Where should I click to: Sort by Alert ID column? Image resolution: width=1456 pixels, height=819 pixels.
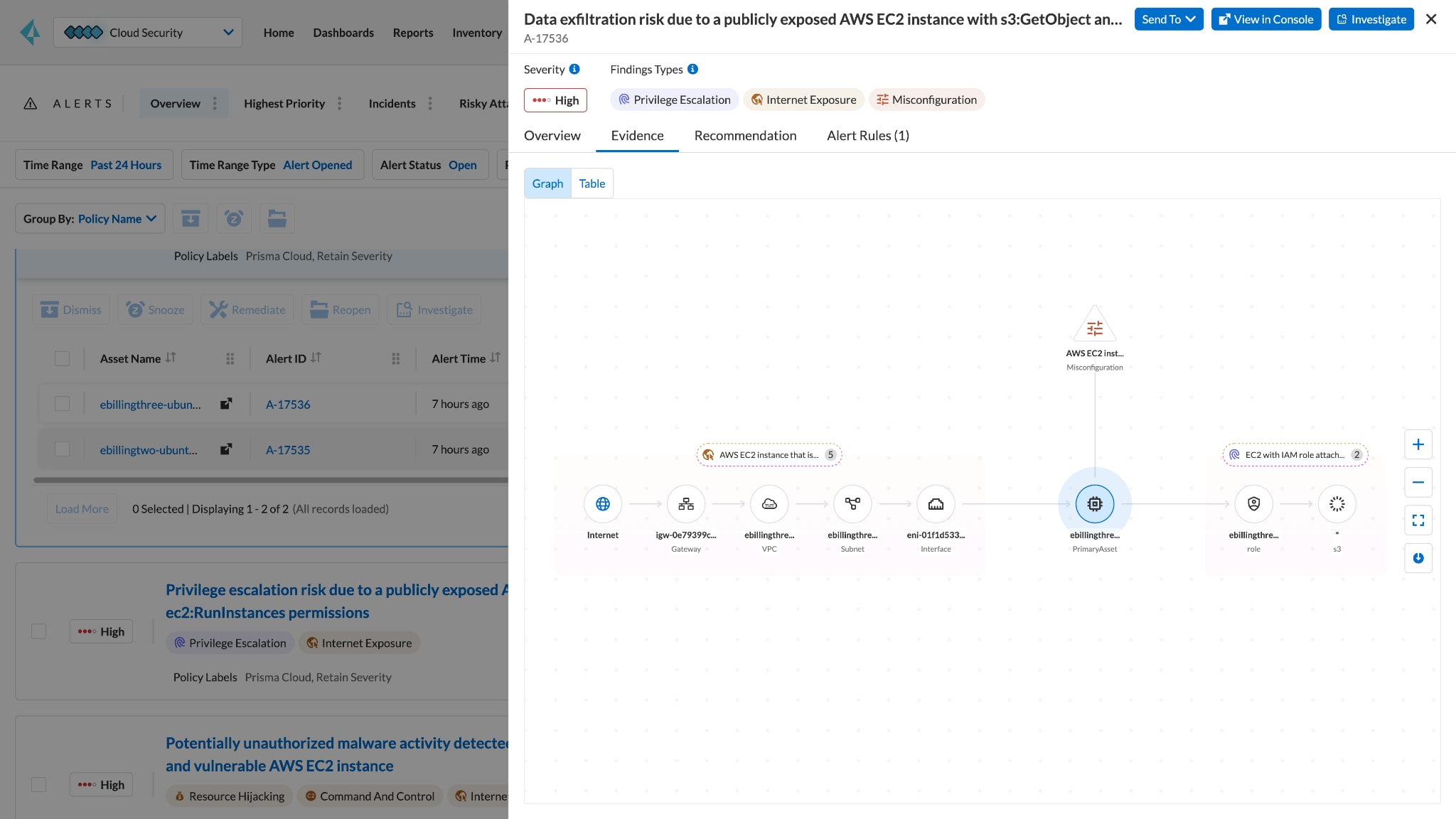coord(316,358)
